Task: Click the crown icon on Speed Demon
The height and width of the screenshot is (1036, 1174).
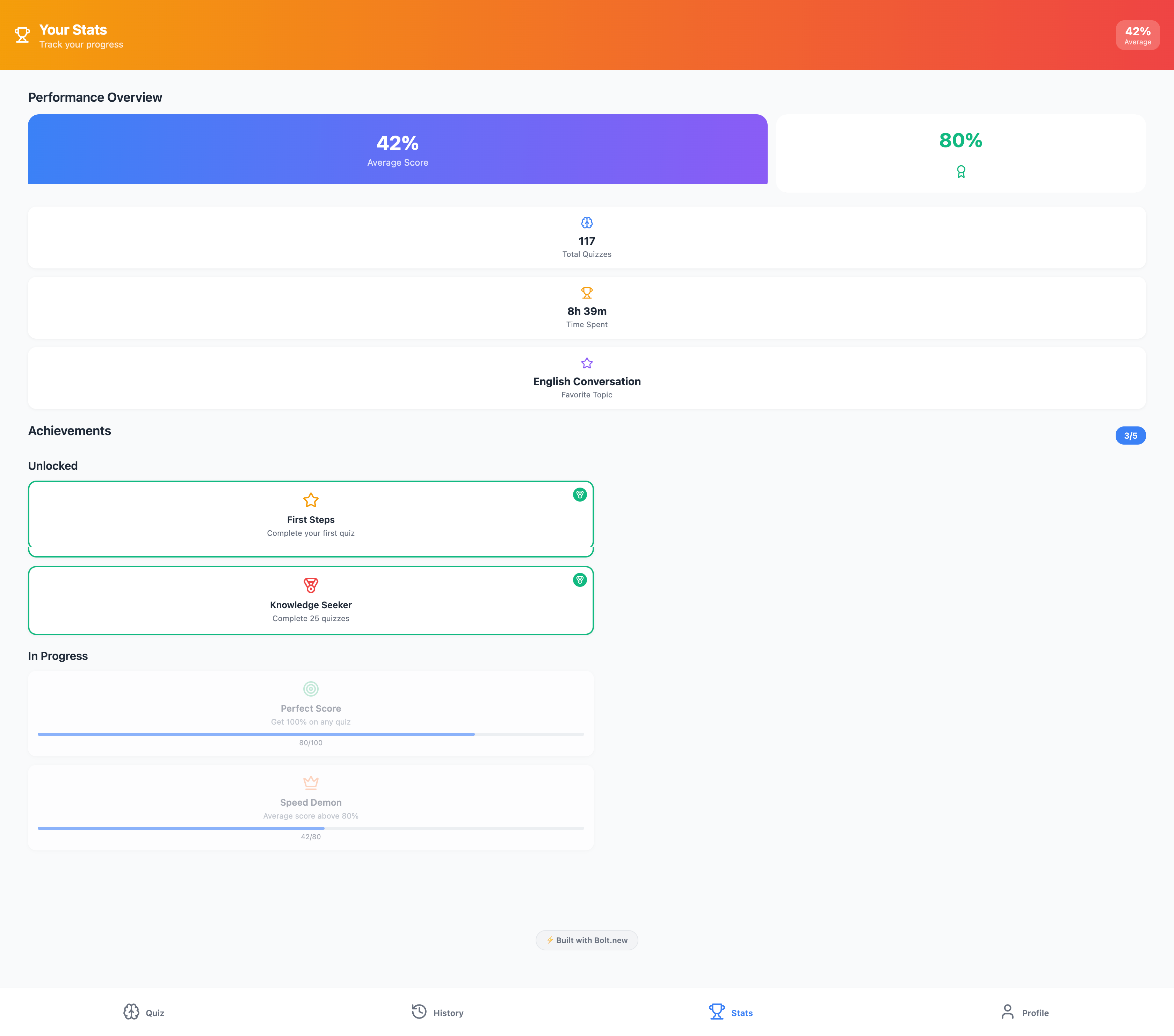Action: (x=311, y=782)
